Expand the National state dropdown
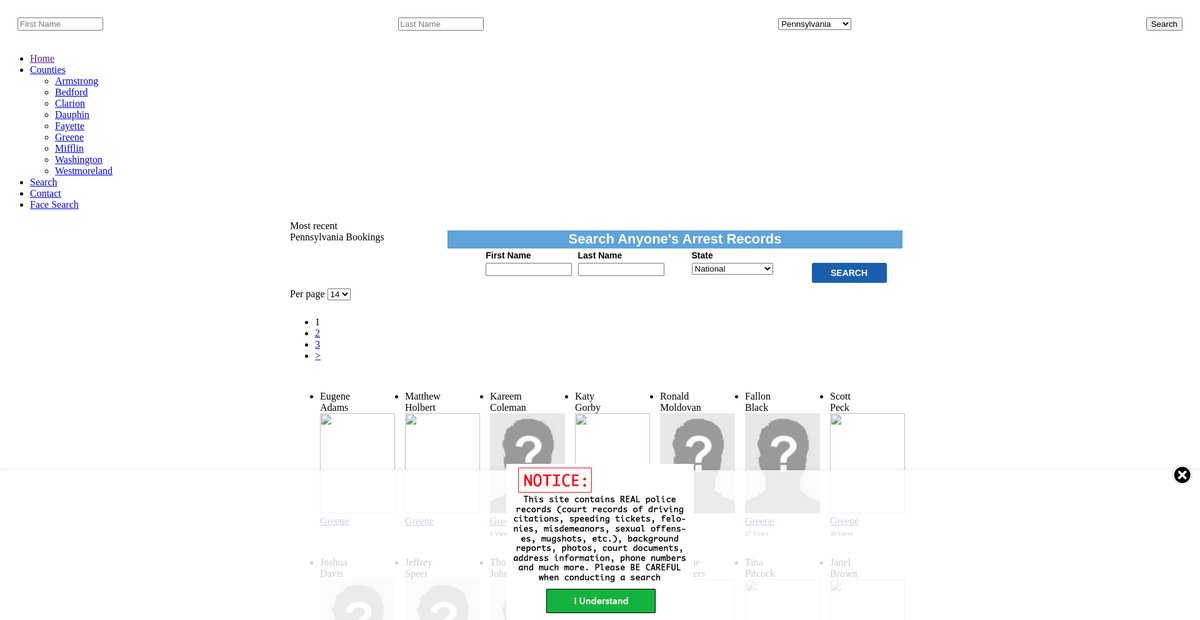This screenshot has height=620, width=1200. click(x=732, y=269)
